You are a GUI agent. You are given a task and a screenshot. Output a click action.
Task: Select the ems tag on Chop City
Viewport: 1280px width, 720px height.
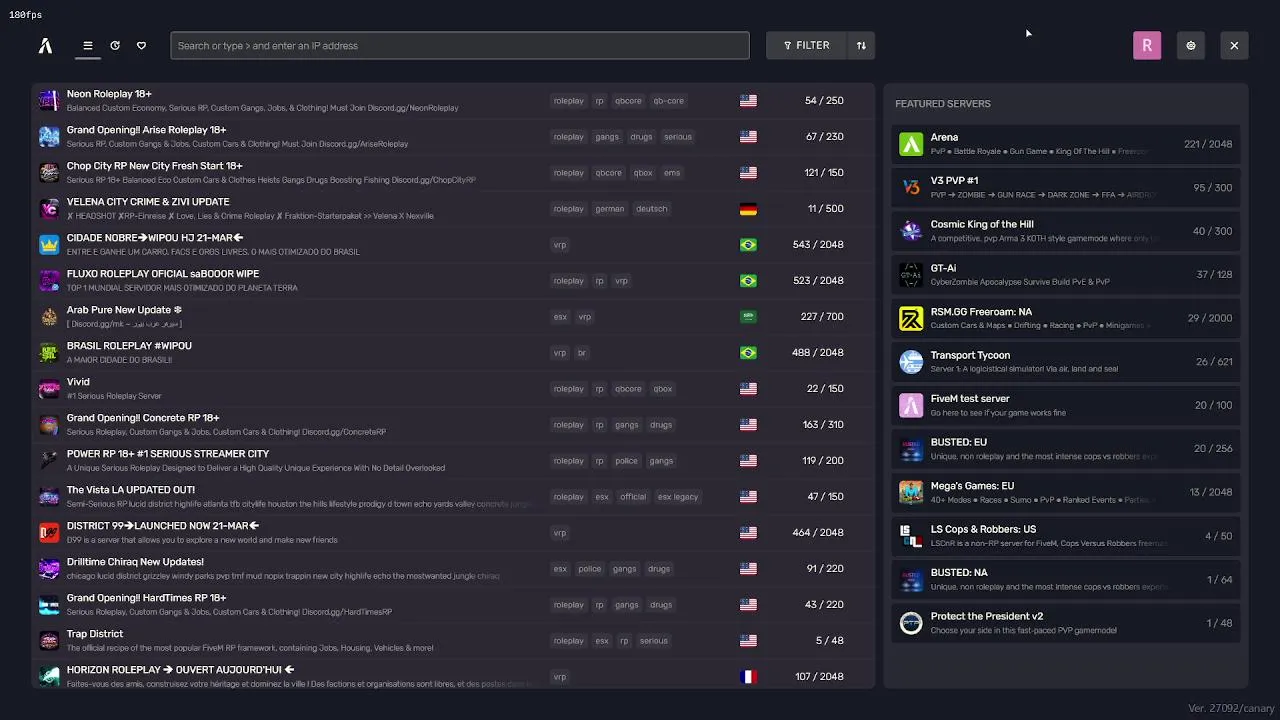tap(671, 172)
